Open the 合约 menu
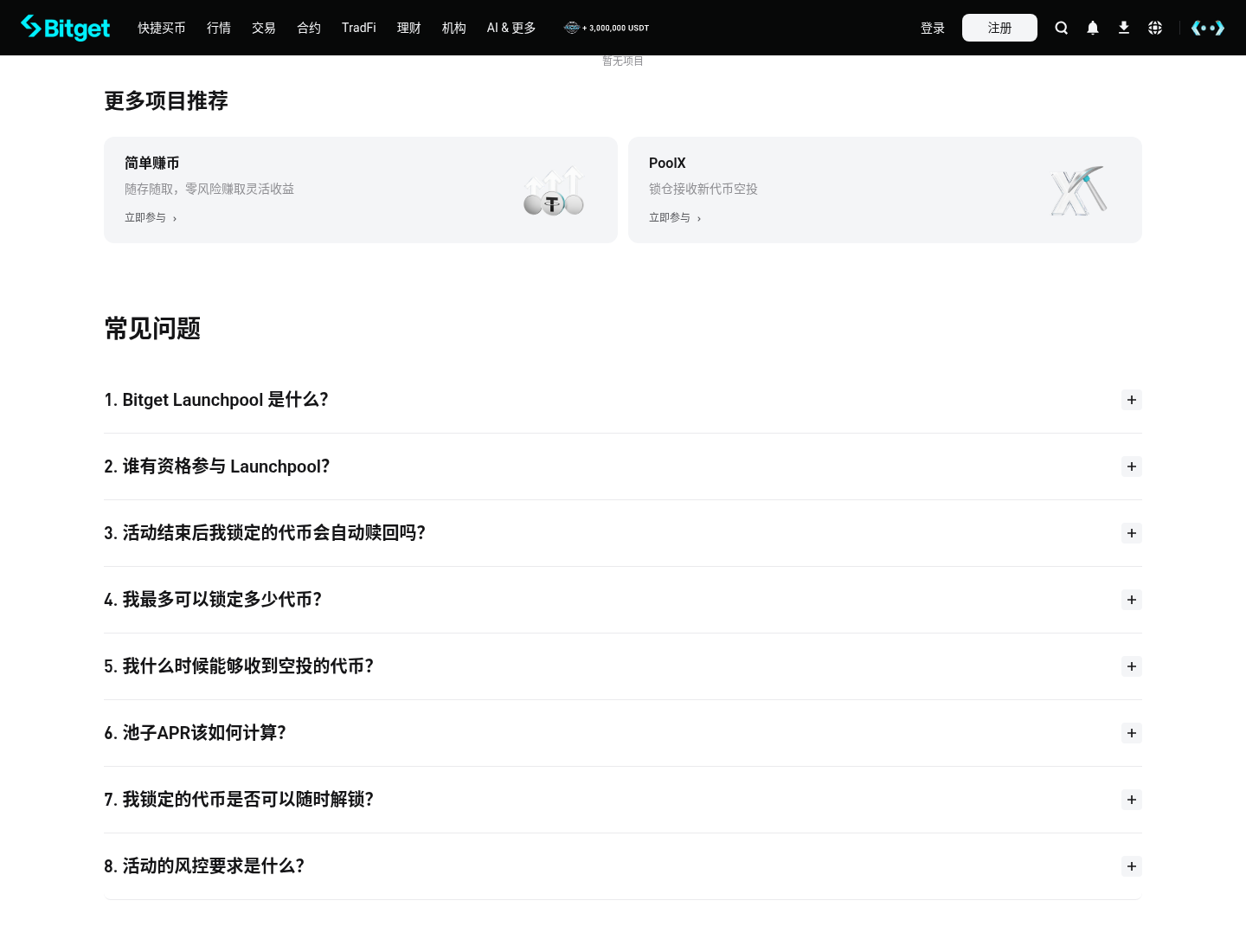Viewport: 1246px width, 952px height. pos(309,28)
